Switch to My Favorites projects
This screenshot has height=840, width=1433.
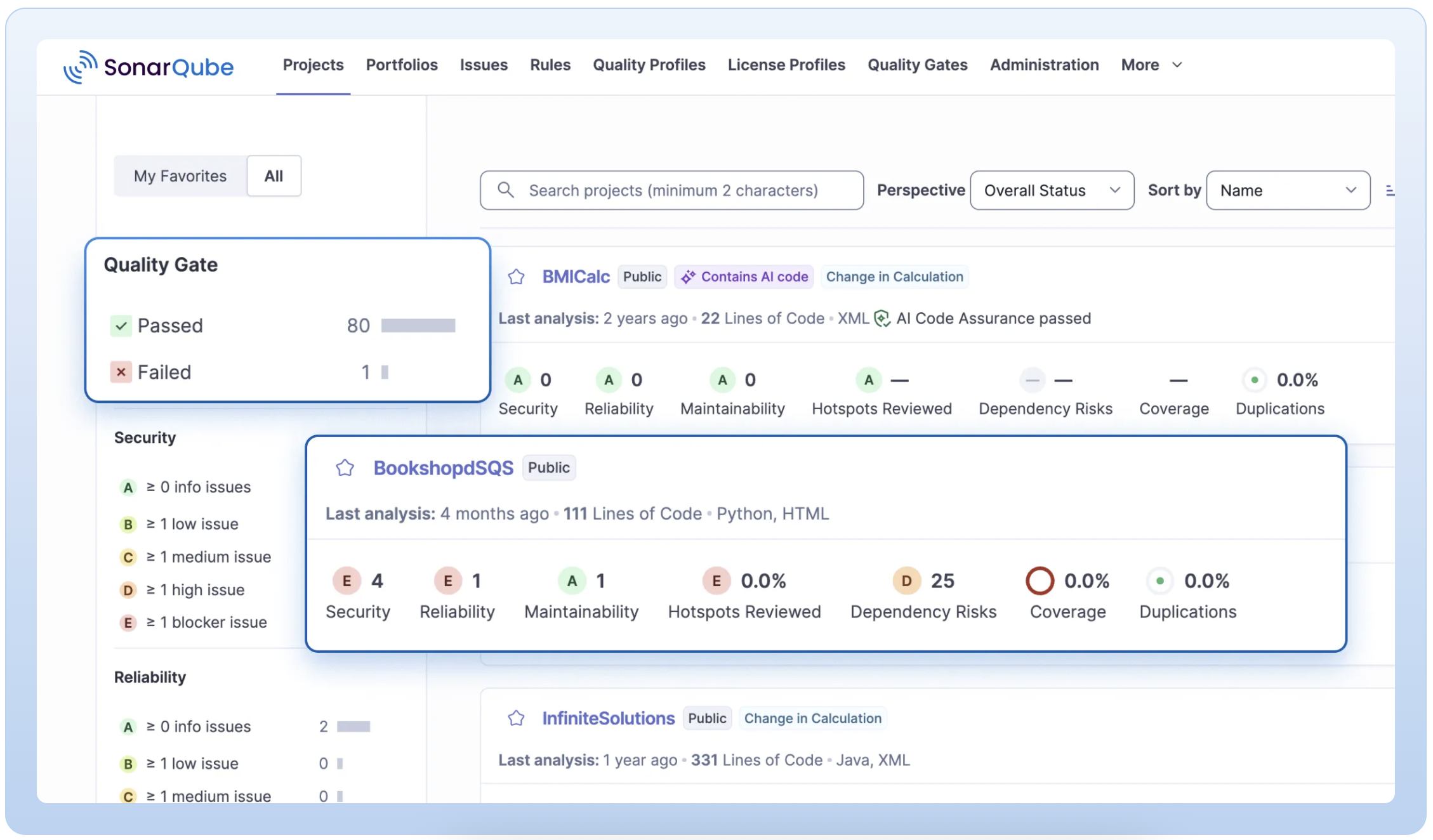pyautogui.click(x=180, y=176)
